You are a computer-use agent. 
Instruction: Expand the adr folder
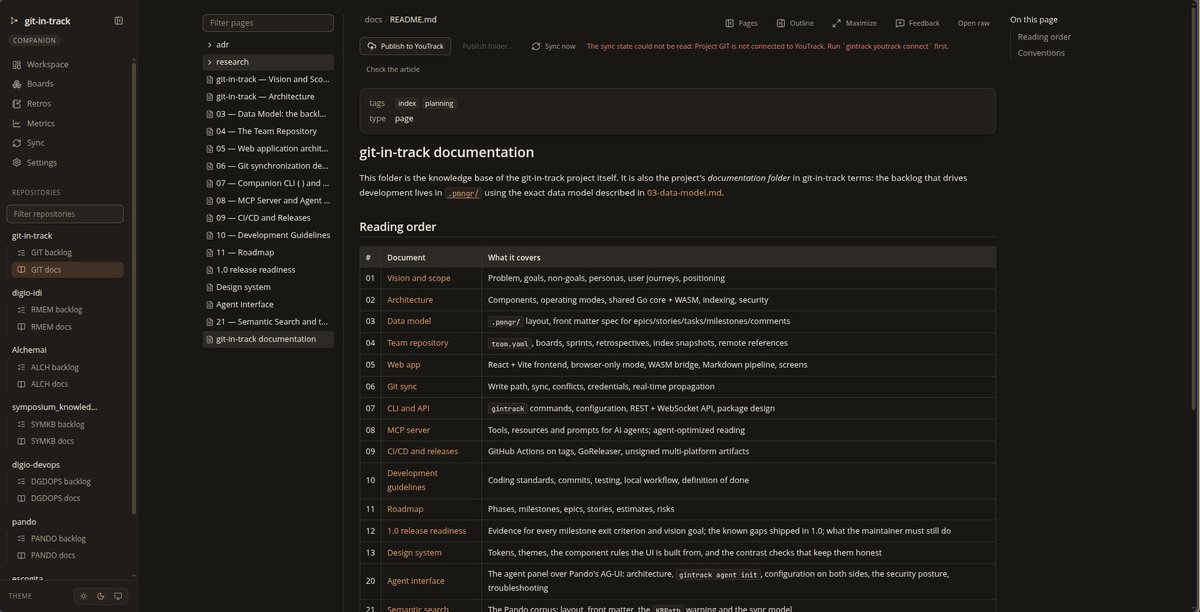coord(268,44)
